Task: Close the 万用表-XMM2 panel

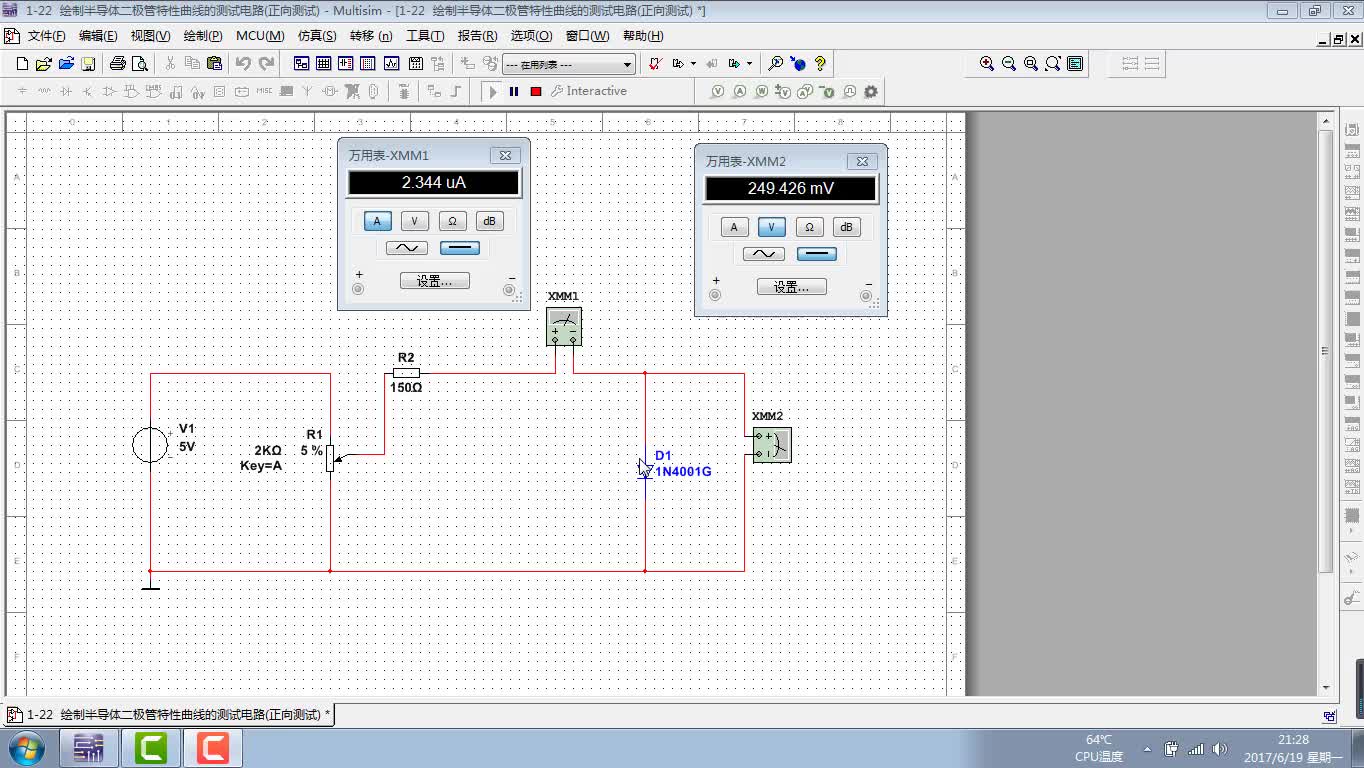Action: tap(862, 161)
